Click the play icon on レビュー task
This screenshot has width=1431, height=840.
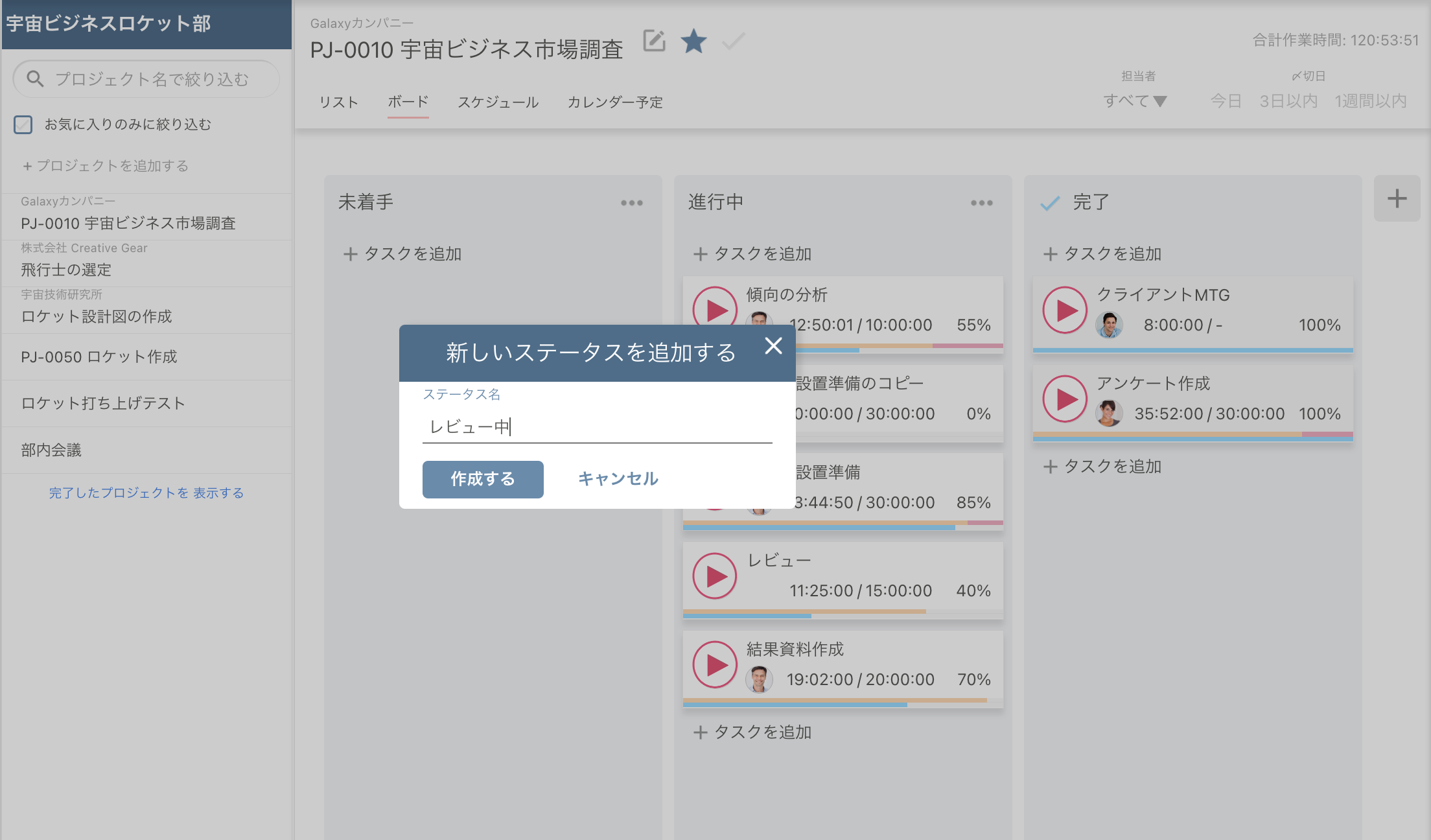coord(714,576)
